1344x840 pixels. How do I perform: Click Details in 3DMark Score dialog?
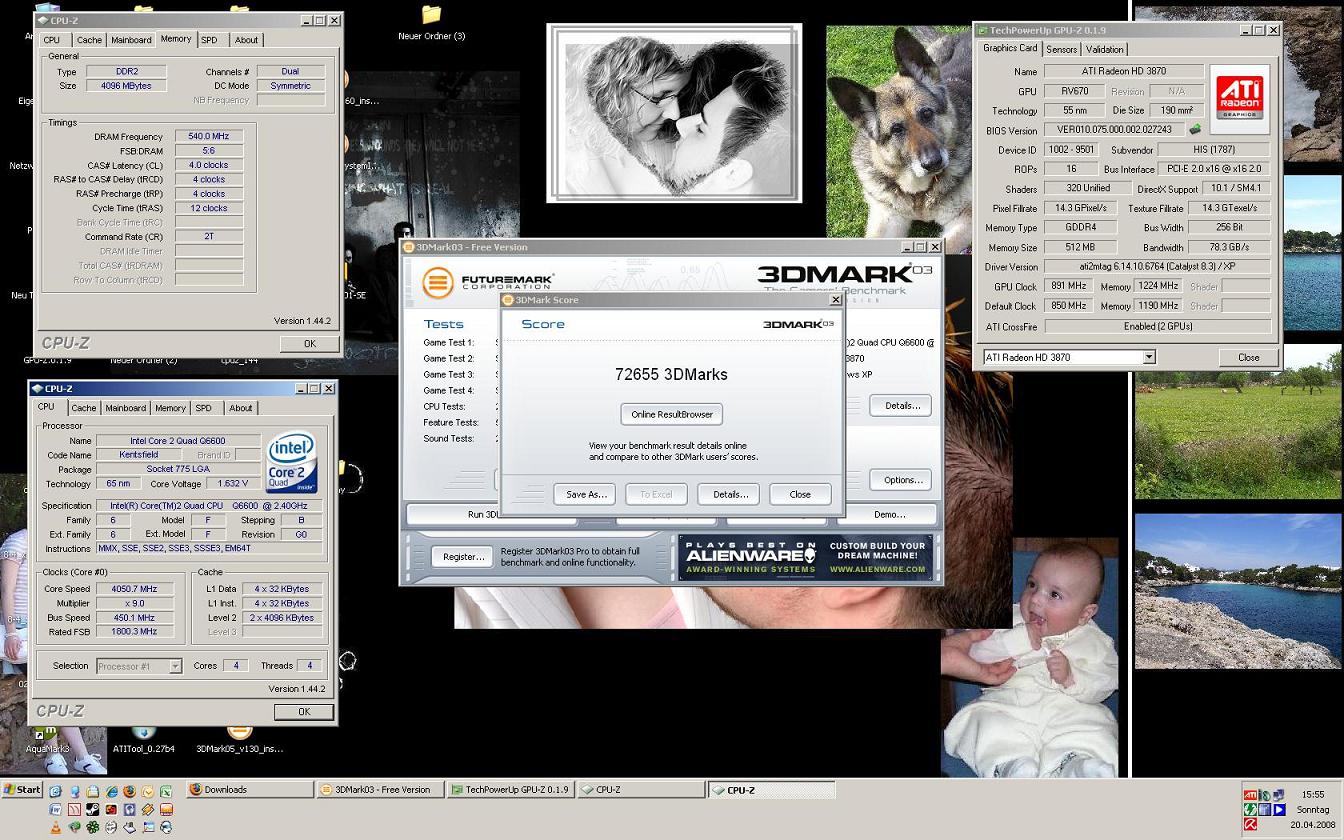tap(729, 494)
